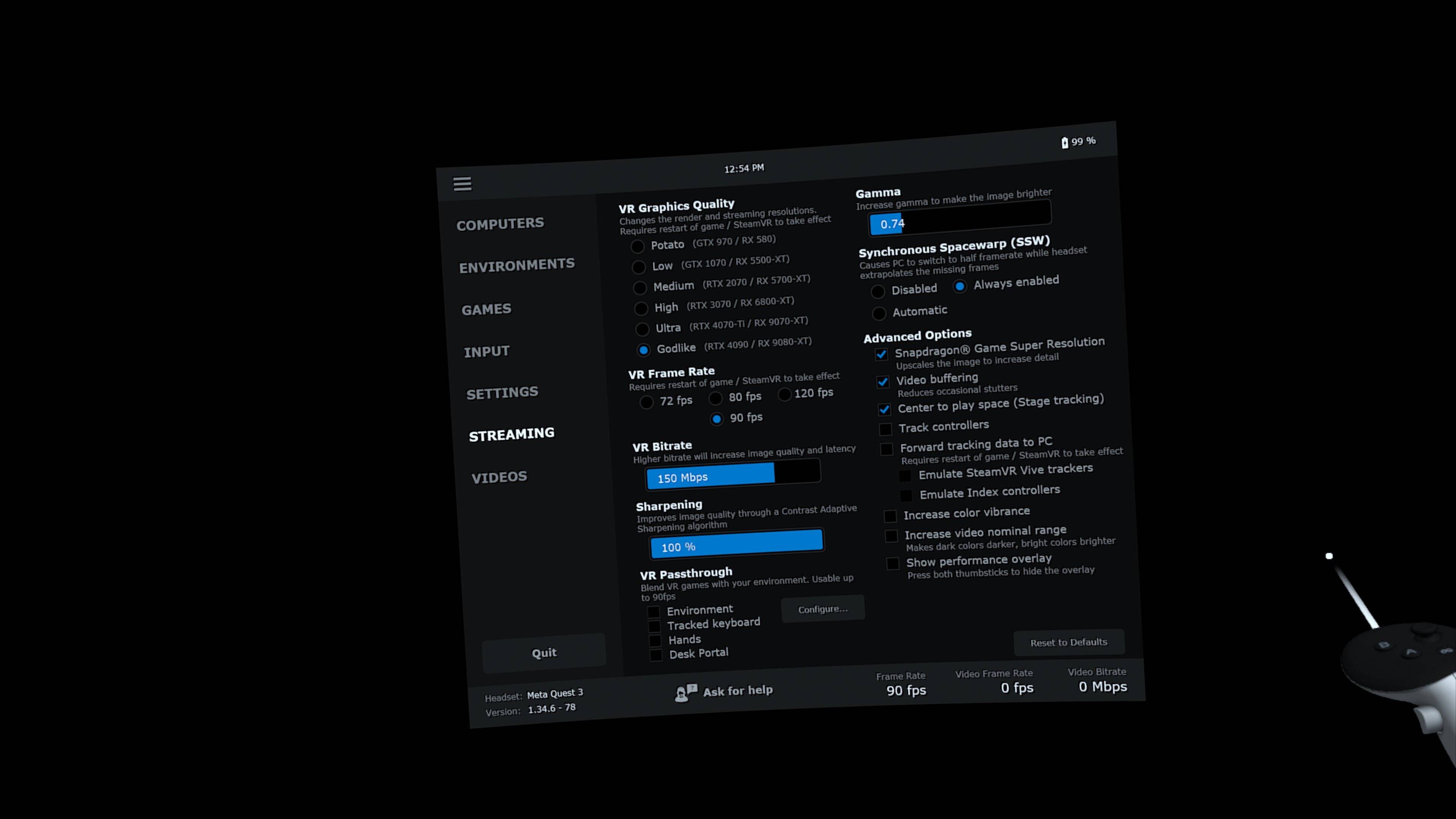This screenshot has height=819, width=1456.
Task: Adjust the VR Bitrate slider
Action: tap(733, 474)
